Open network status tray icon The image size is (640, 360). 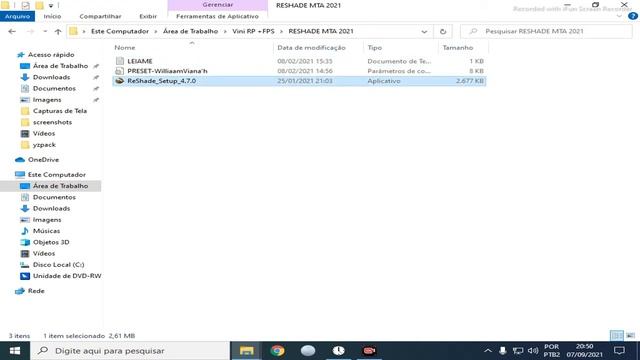point(518,351)
